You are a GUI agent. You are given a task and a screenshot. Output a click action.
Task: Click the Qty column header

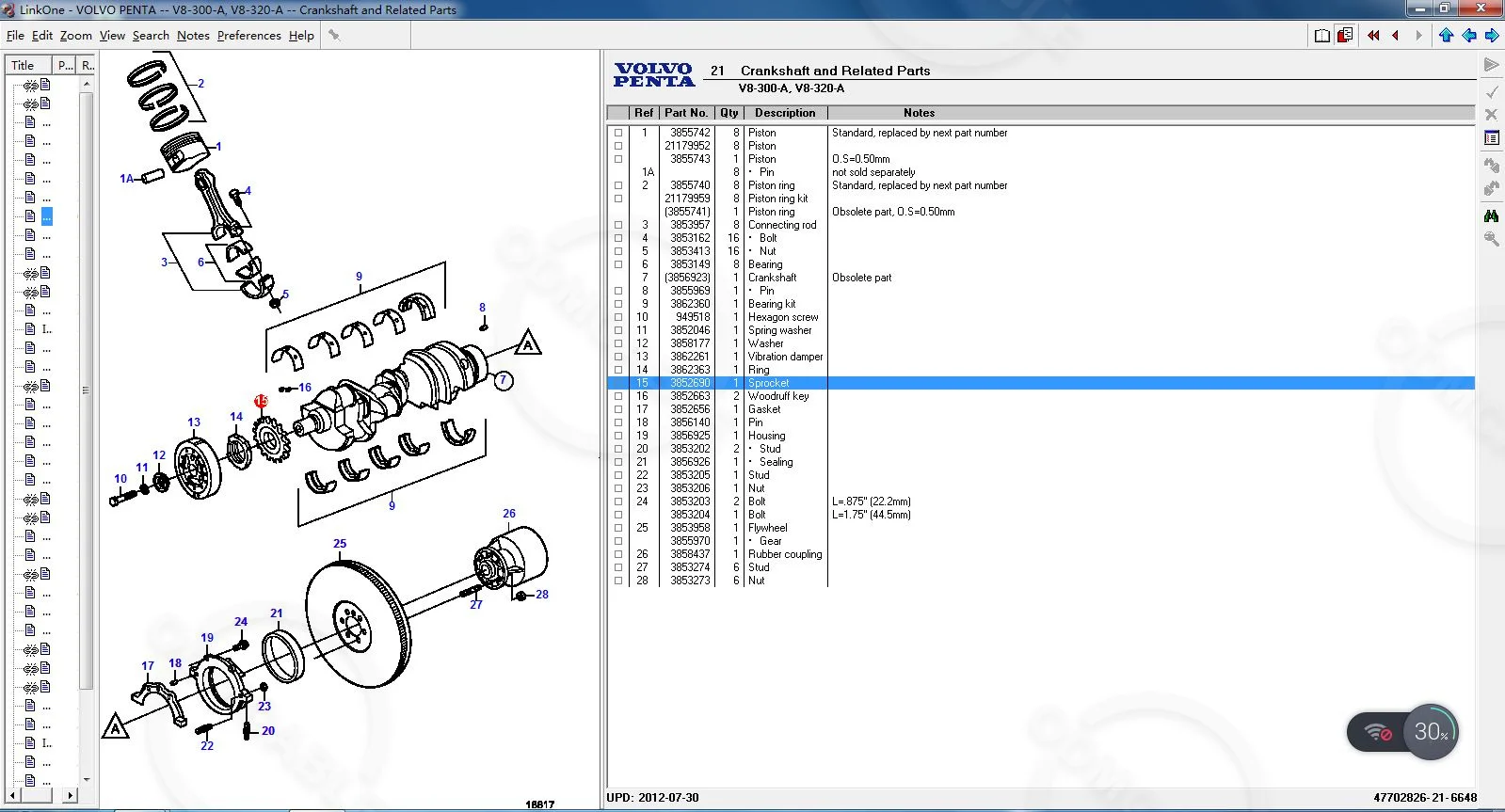click(x=729, y=113)
